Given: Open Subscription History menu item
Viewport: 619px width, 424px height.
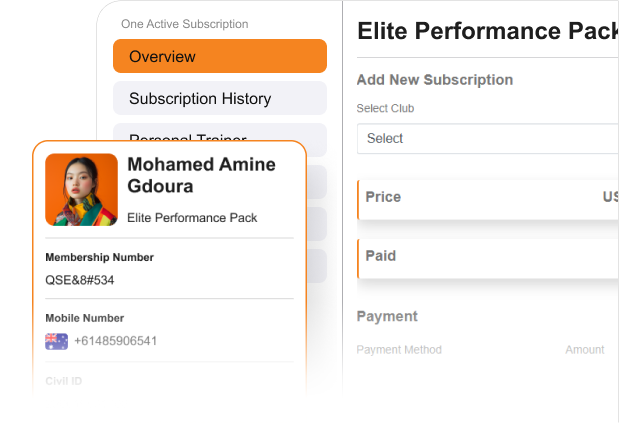Looking at the screenshot, I should tap(219, 98).
